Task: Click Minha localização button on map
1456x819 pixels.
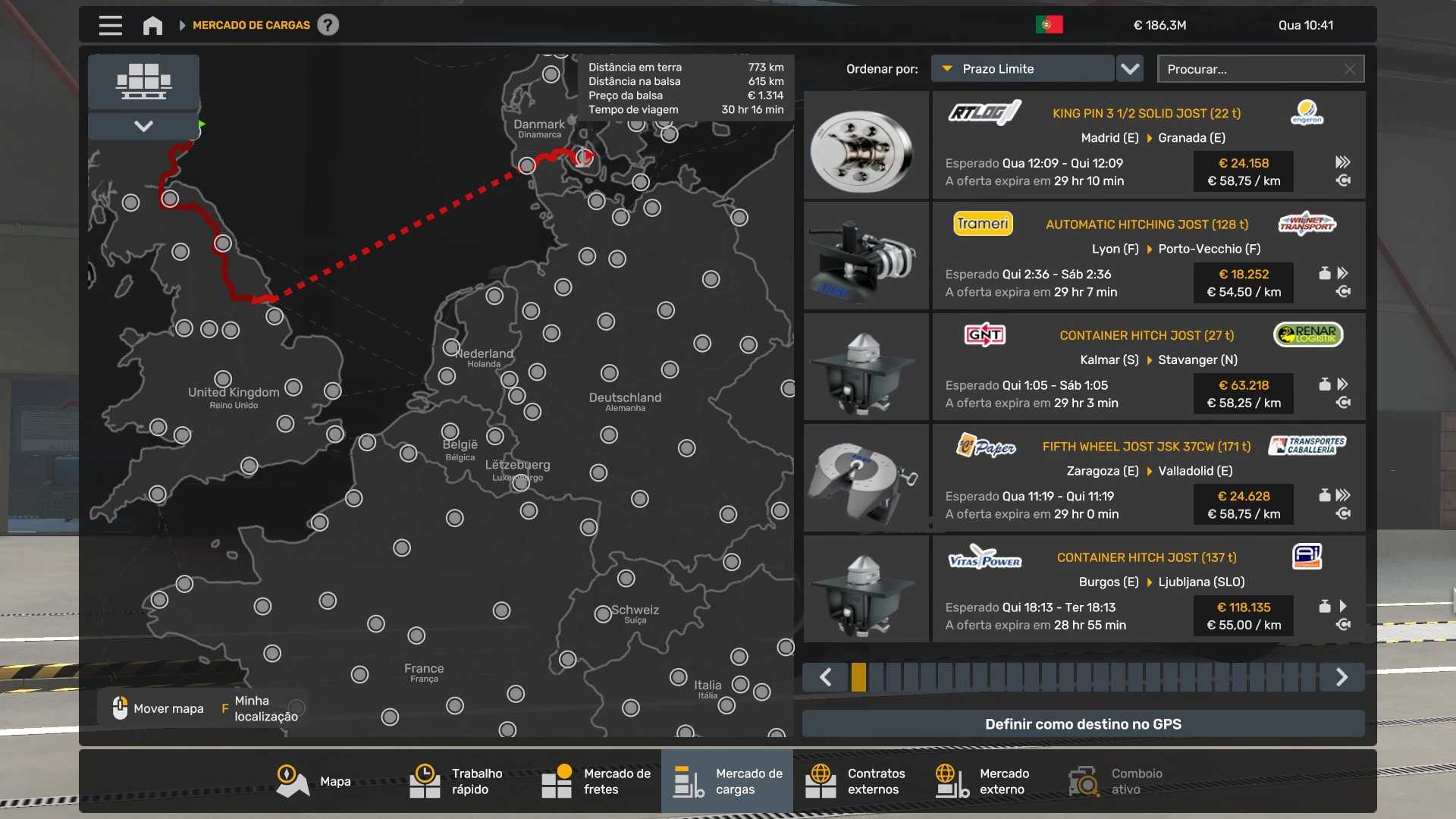Action: point(264,708)
